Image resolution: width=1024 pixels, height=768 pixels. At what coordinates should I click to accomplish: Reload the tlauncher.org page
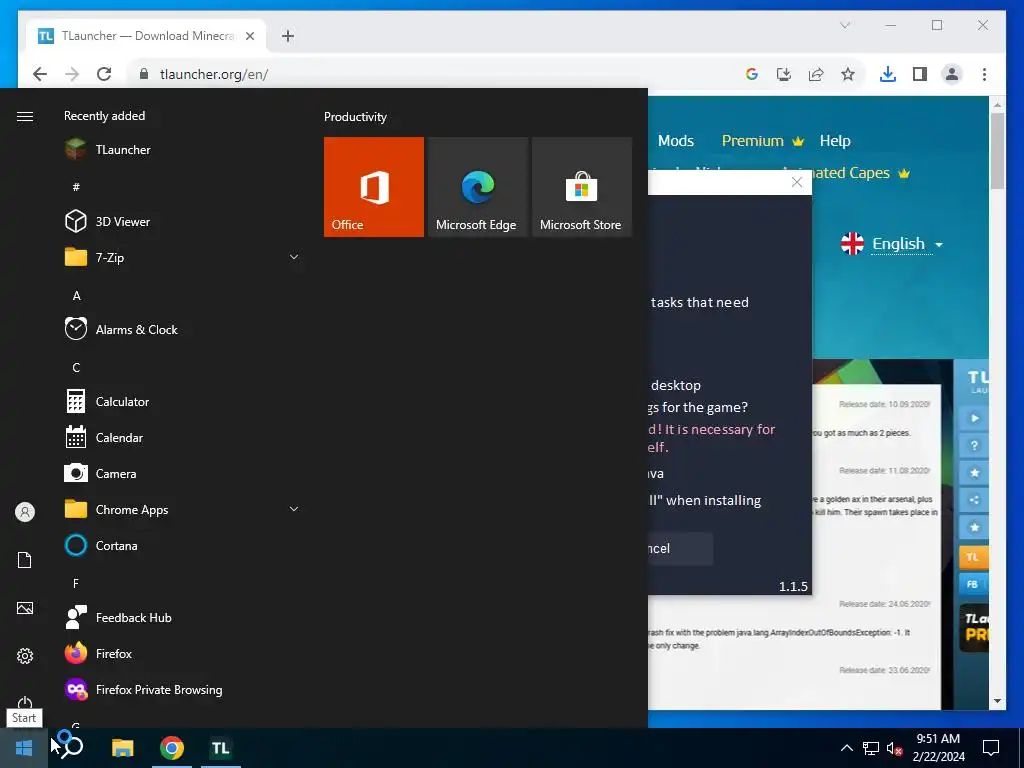[x=104, y=74]
